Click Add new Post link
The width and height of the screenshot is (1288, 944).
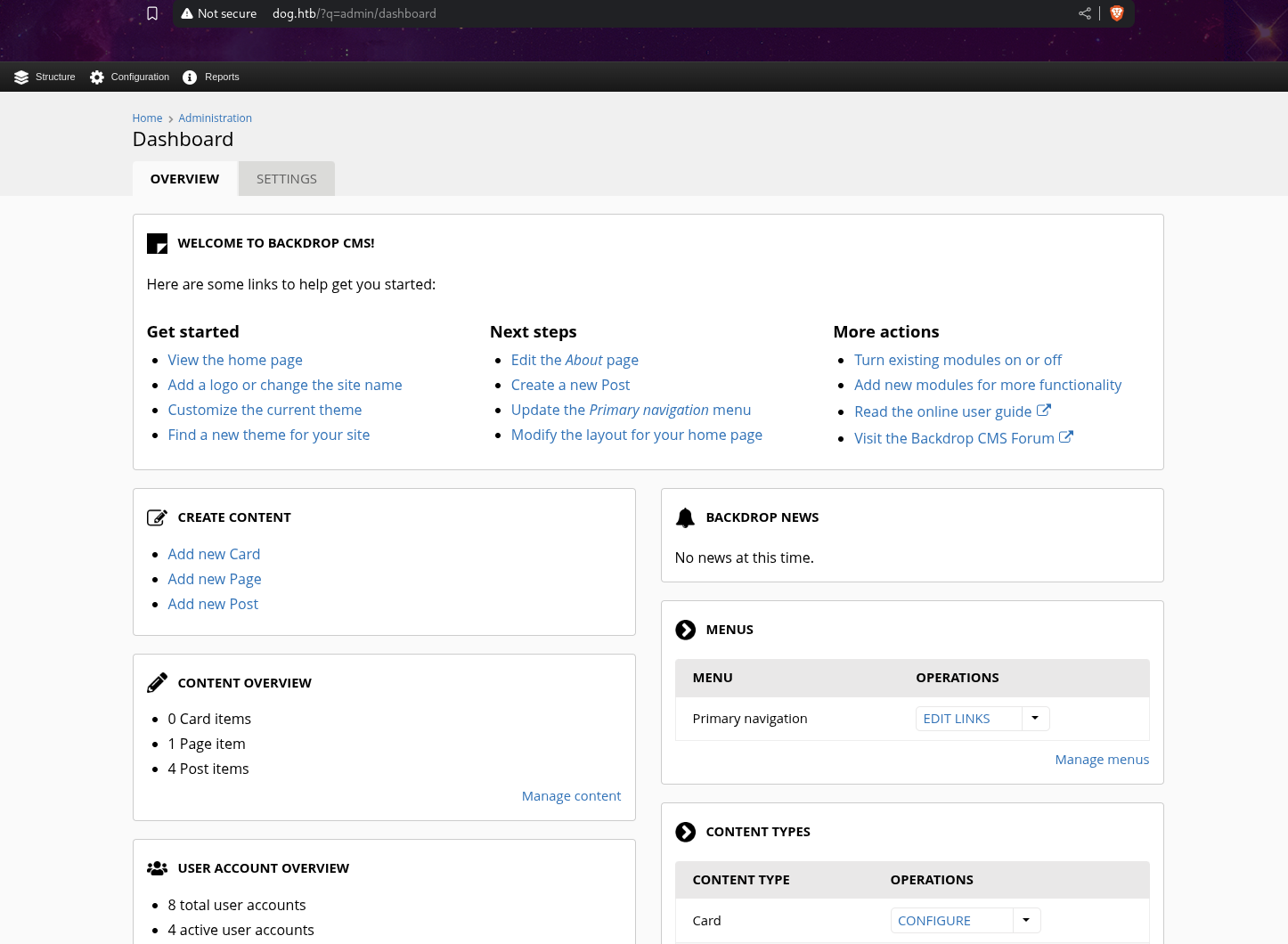click(x=213, y=604)
